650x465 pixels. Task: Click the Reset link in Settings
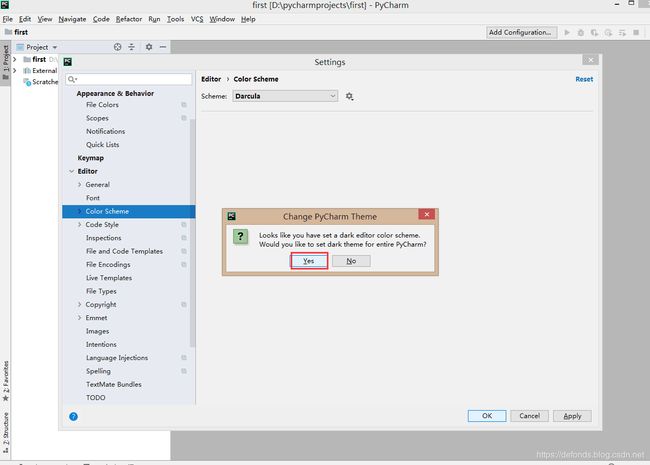(x=584, y=79)
